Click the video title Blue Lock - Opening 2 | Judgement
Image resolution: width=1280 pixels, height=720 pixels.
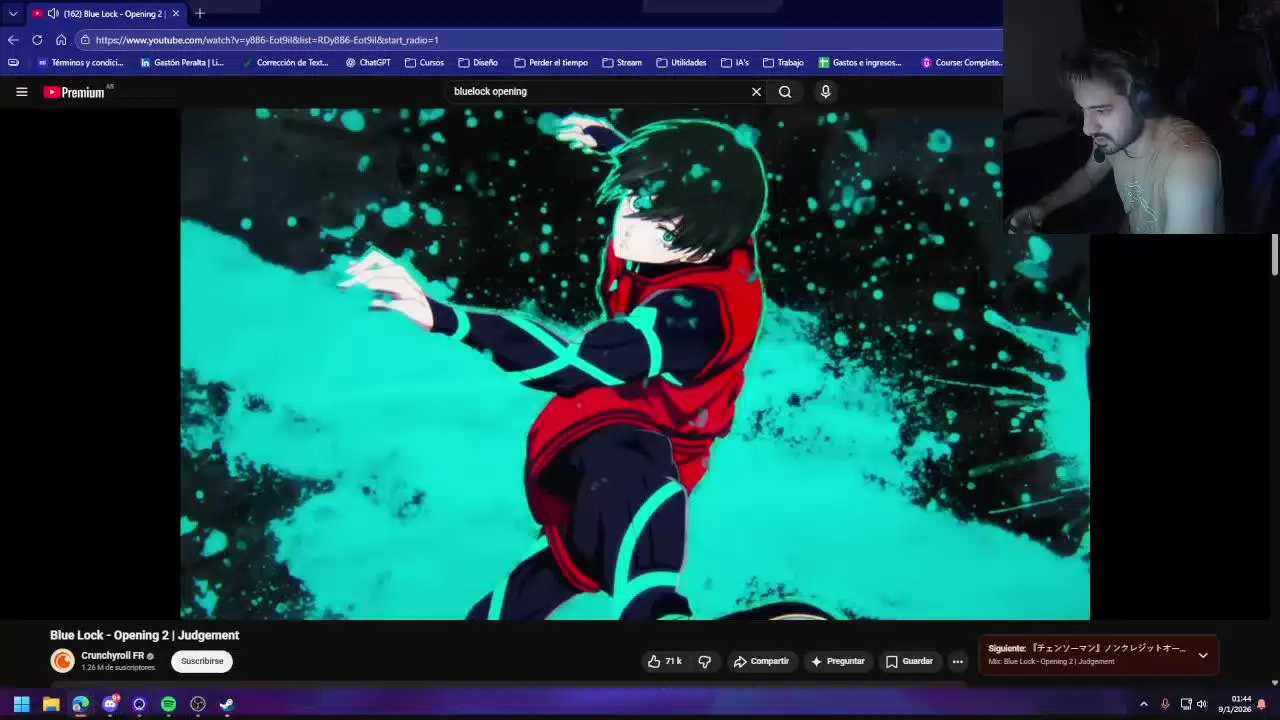pyautogui.click(x=145, y=635)
